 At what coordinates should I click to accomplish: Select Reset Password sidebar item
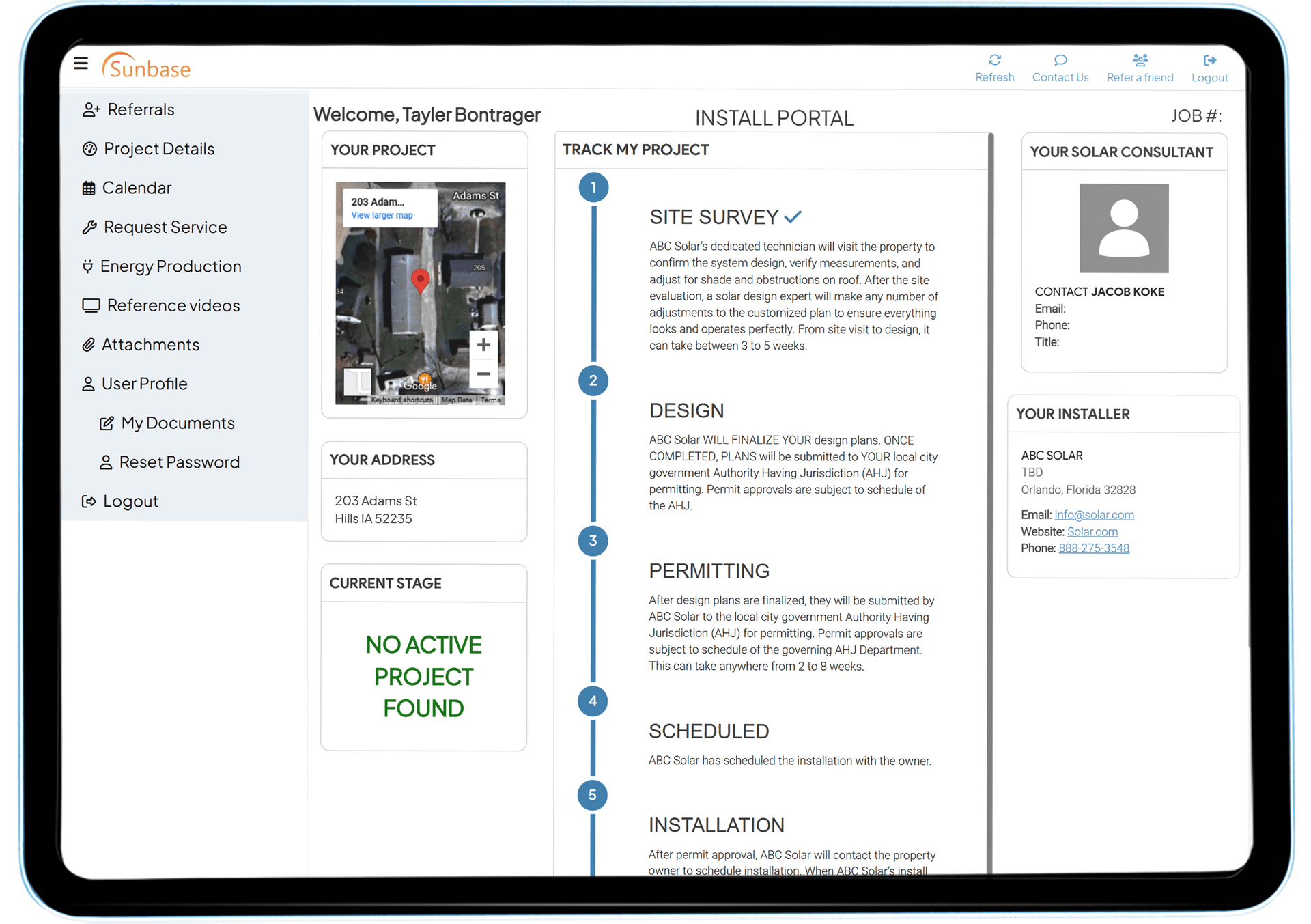point(179,462)
